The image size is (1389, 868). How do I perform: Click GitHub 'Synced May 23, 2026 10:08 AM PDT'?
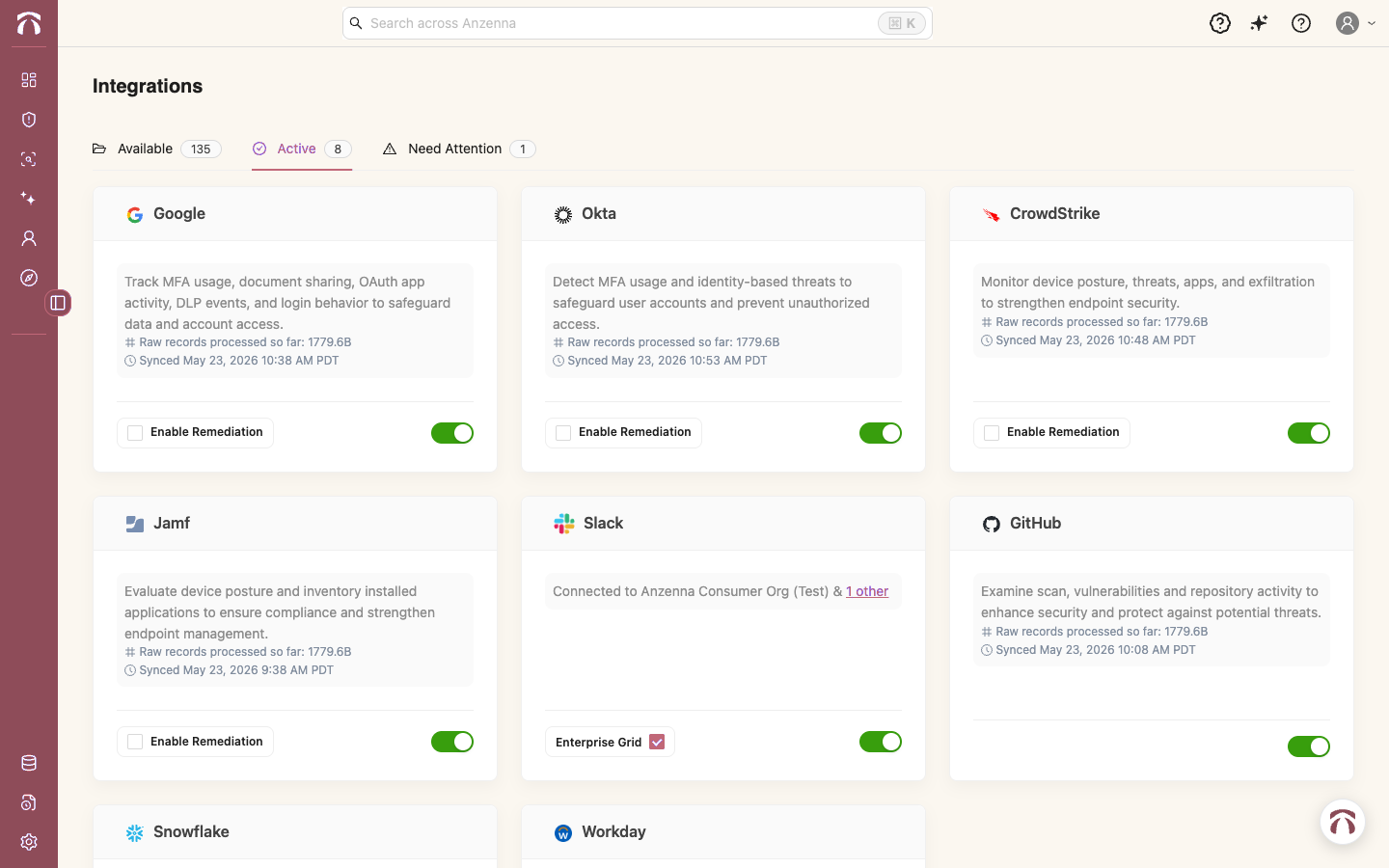[1095, 650]
